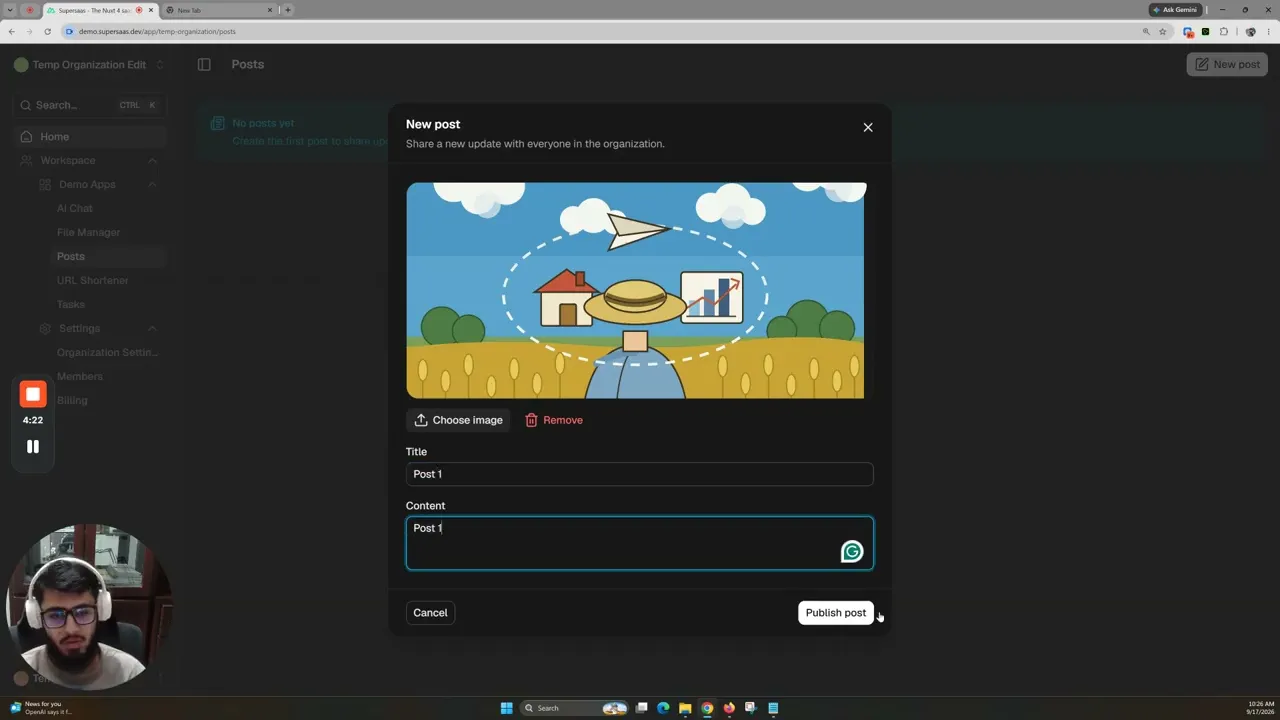Click the Workspace users icon
This screenshot has height=720, width=1280.
26,160
